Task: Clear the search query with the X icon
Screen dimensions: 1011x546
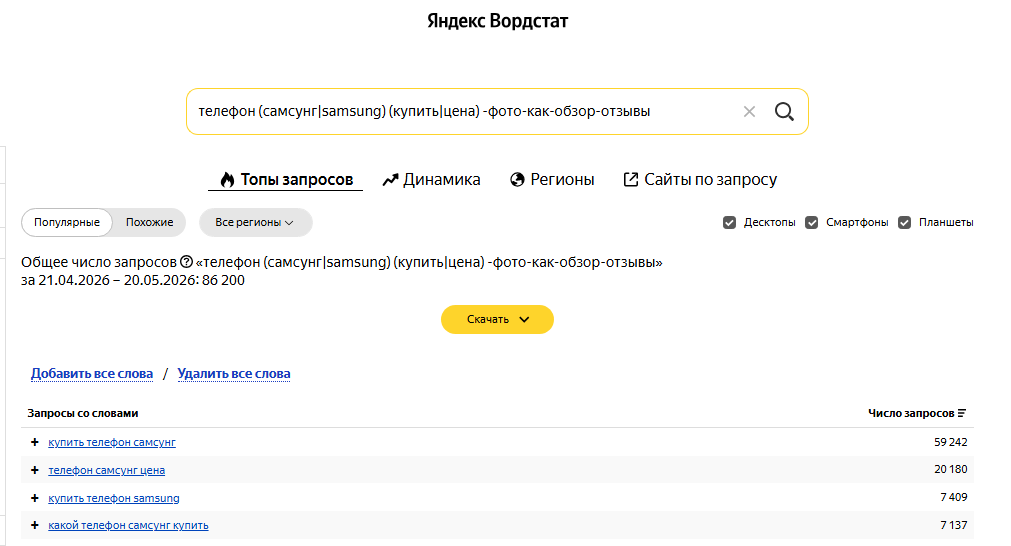Action: coord(749,112)
